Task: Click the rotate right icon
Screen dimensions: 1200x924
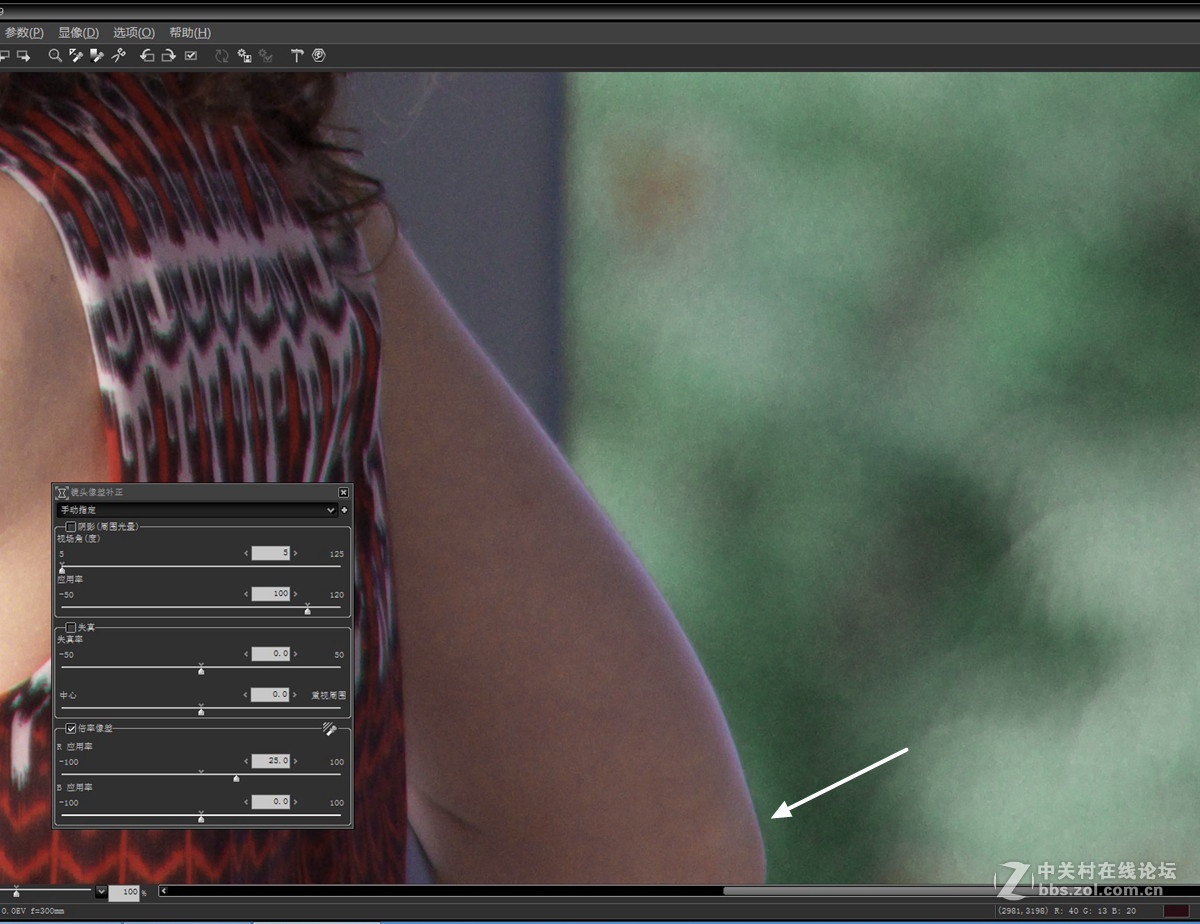Action: (168, 56)
